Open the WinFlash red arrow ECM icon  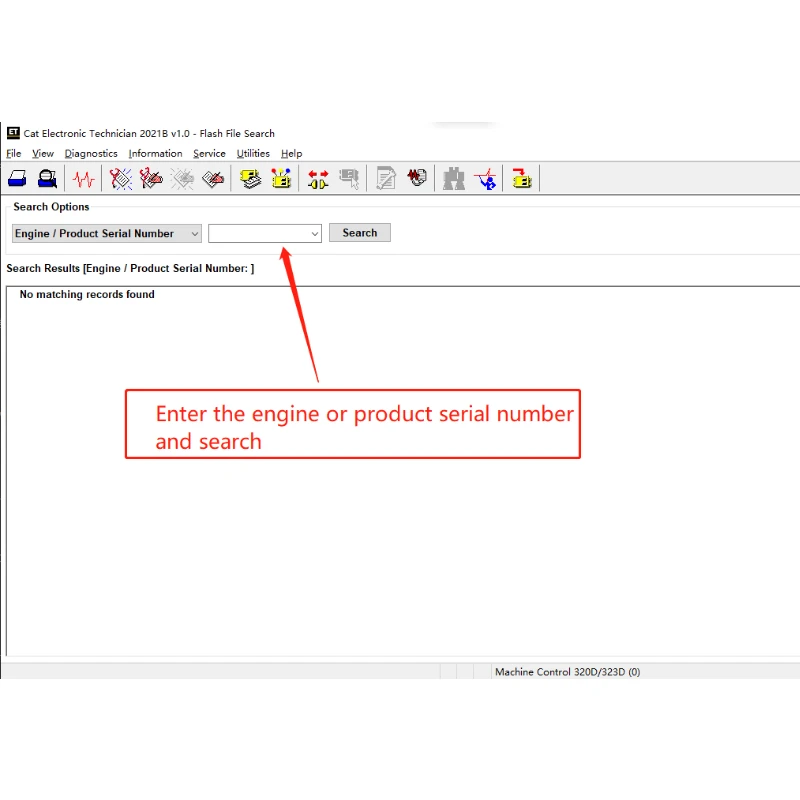pyautogui.click(x=521, y=179)
